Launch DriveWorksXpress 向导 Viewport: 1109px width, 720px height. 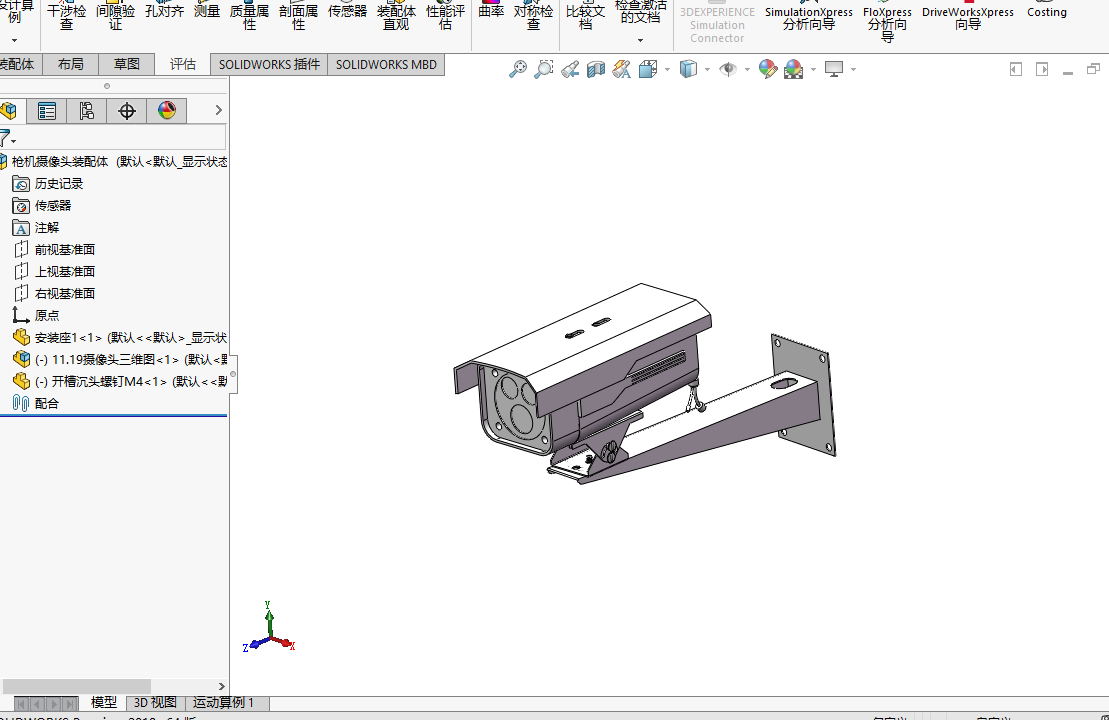pyautogui.click(x=968, y=17)
